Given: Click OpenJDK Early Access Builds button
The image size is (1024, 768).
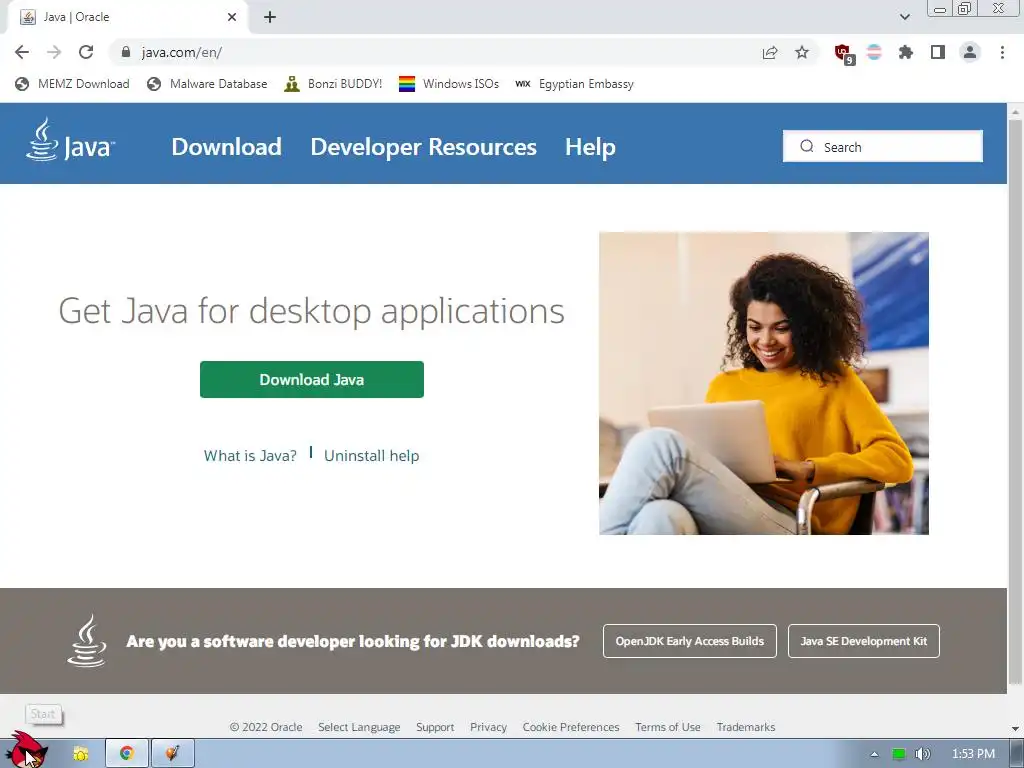Looking at the screenshot, I should (690, 641).
